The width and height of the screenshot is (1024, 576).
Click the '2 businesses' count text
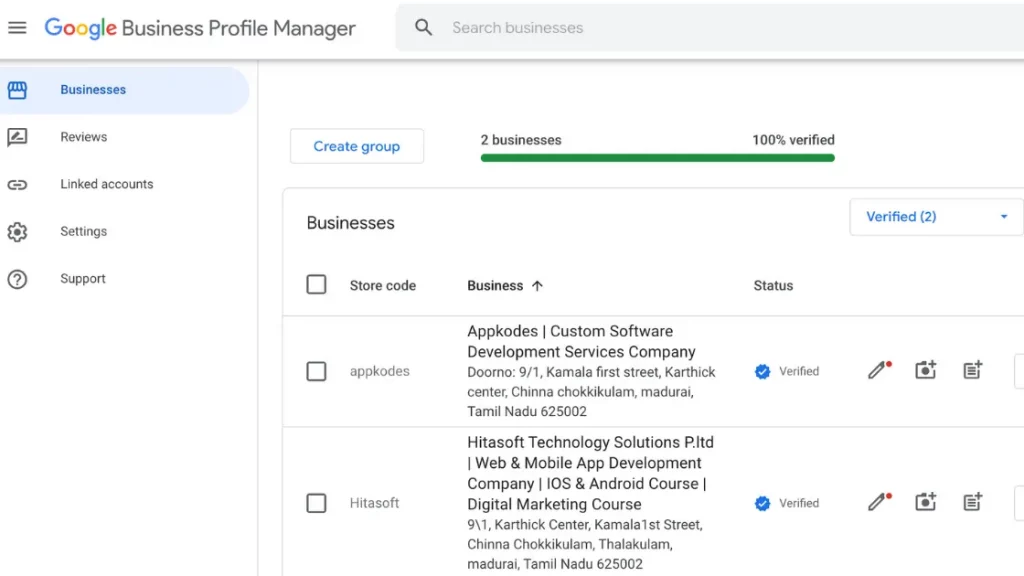click(521, 140)
